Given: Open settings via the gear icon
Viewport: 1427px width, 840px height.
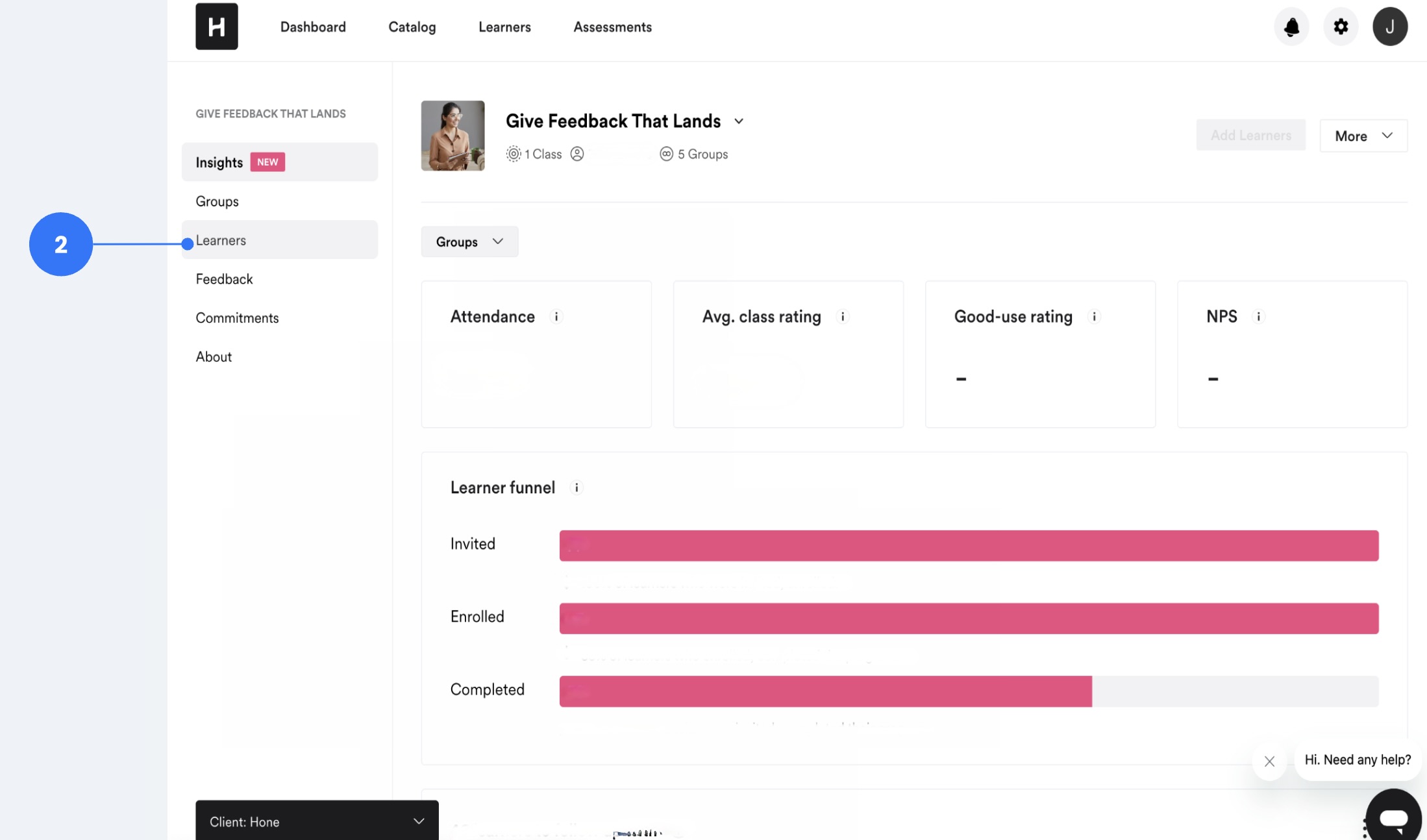Looking at the screenshot, I should point(1341,27).
